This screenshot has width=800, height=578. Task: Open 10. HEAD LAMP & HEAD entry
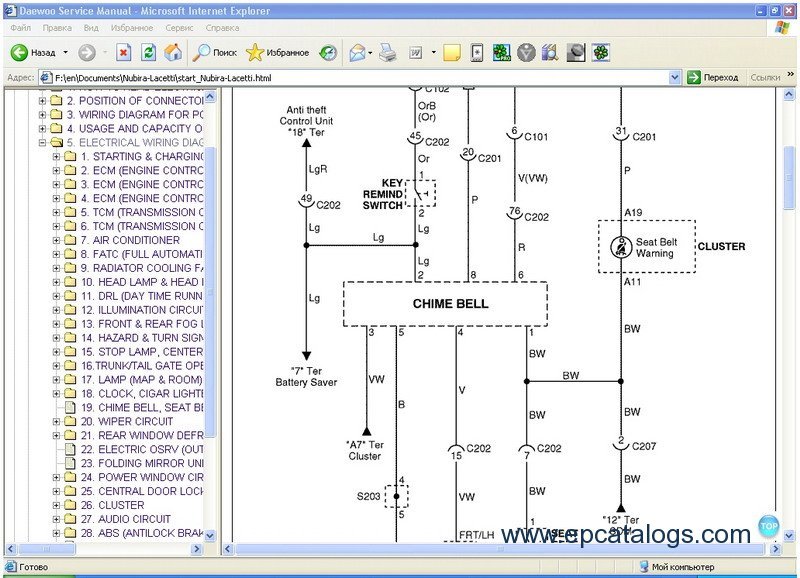142,282
